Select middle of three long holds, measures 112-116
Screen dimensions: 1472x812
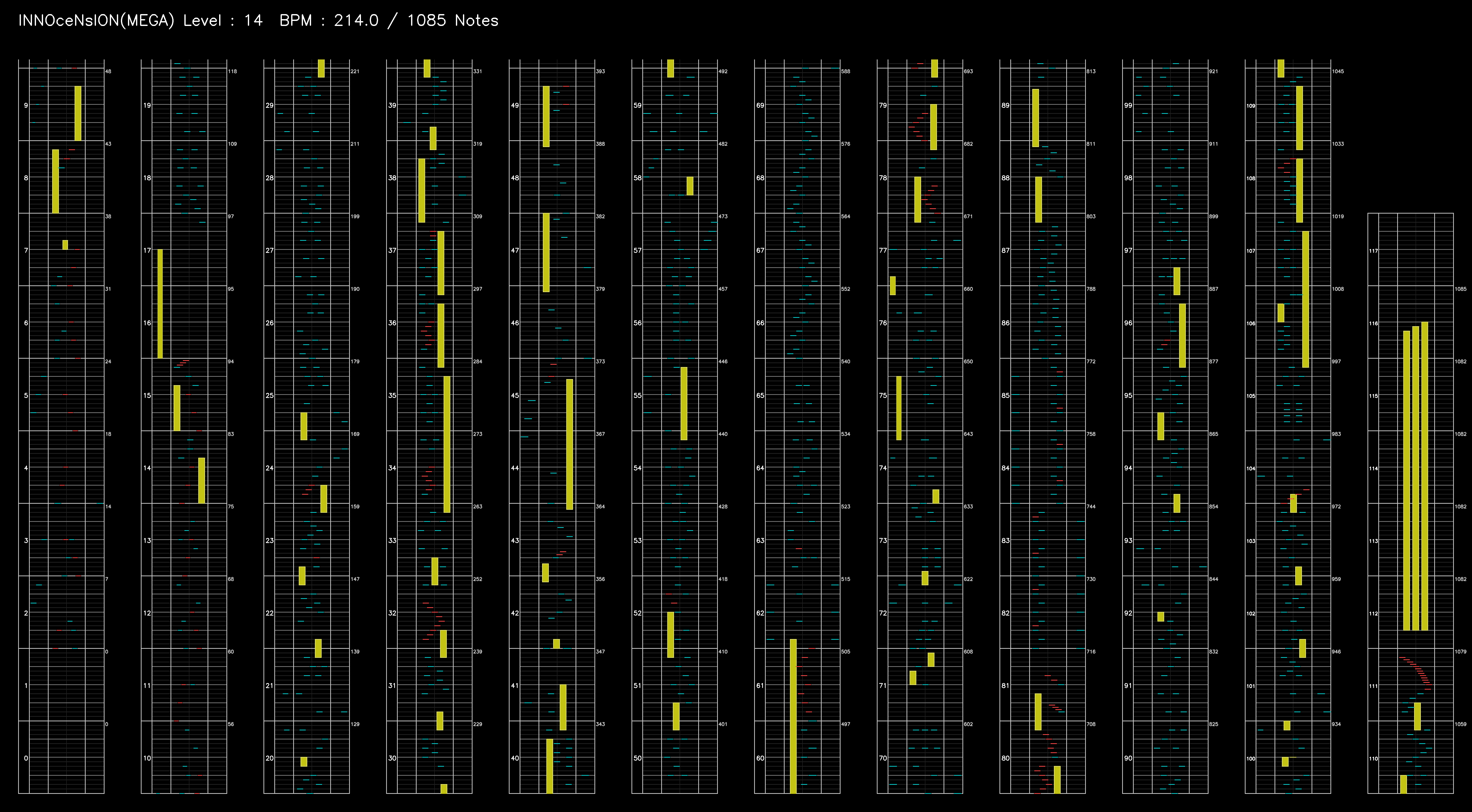[x=1416, y=478]
